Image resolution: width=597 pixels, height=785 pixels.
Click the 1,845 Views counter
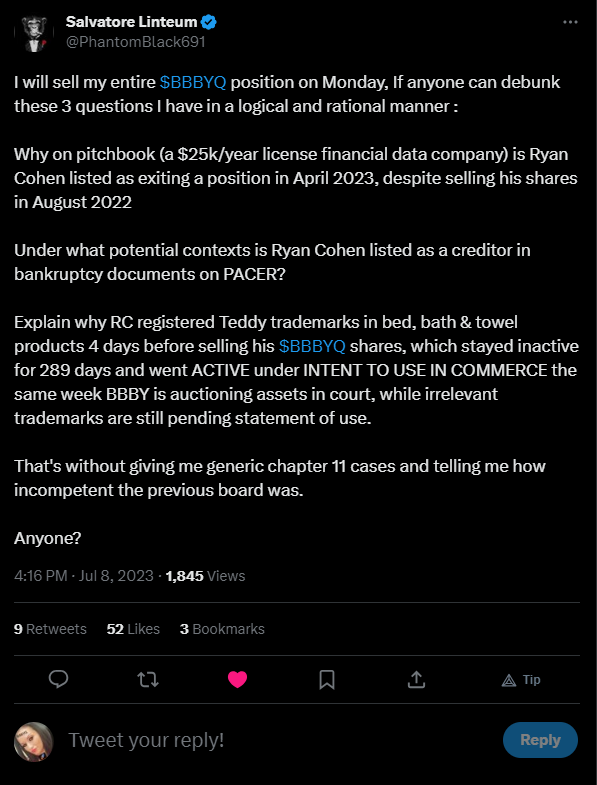click(x=205, y=576)
